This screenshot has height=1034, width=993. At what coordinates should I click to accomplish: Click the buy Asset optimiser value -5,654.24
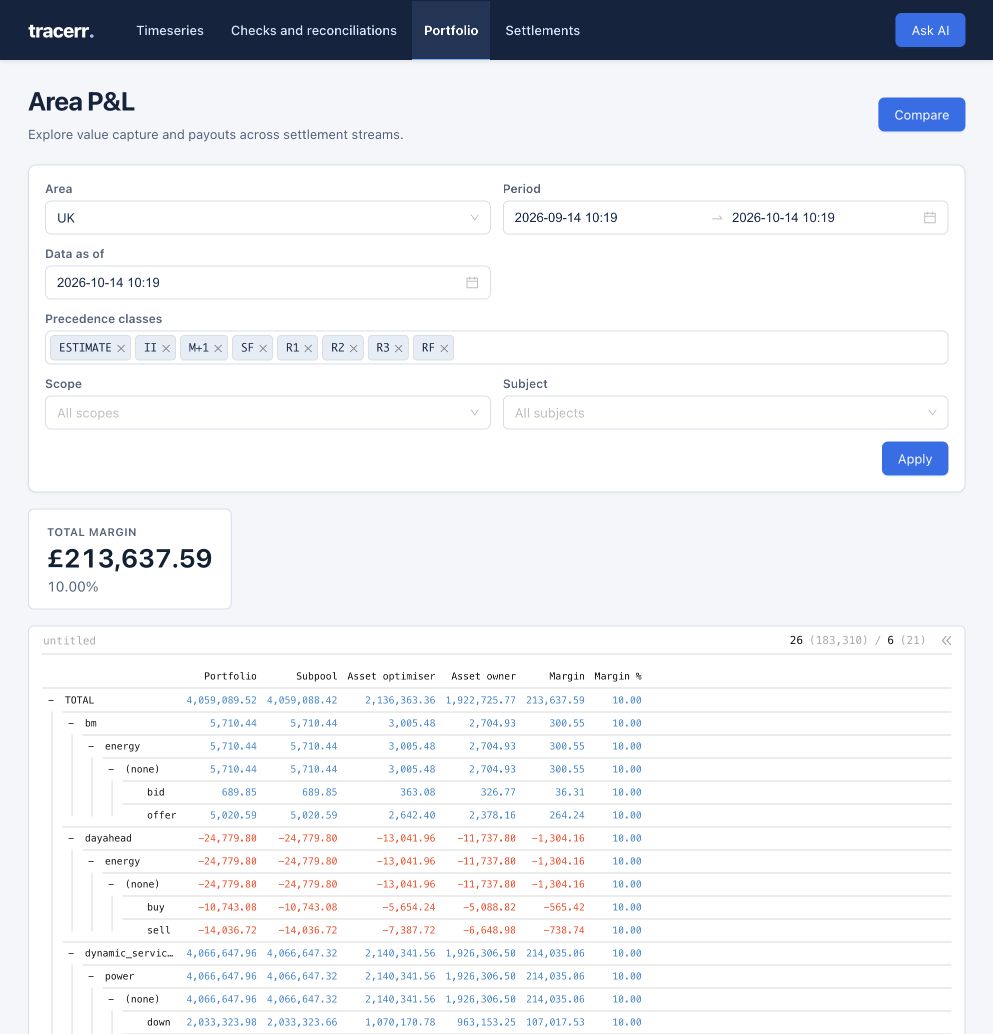(x=409, y=907)
